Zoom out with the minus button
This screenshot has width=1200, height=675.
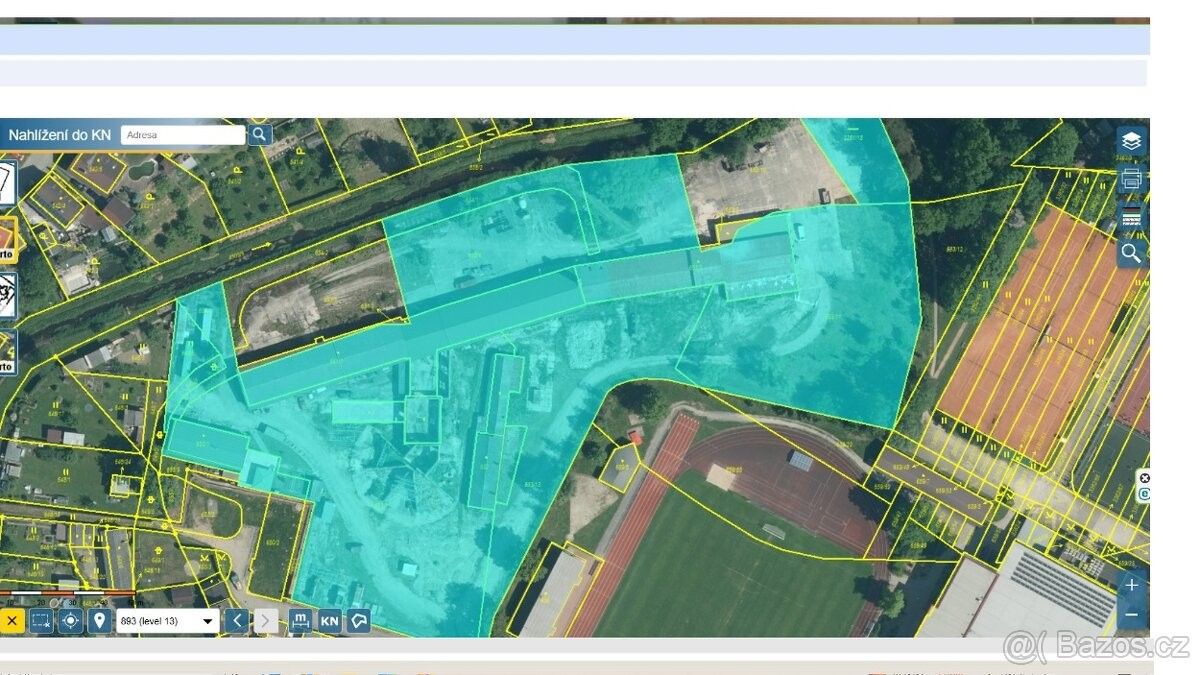[x=1131, y=614]
